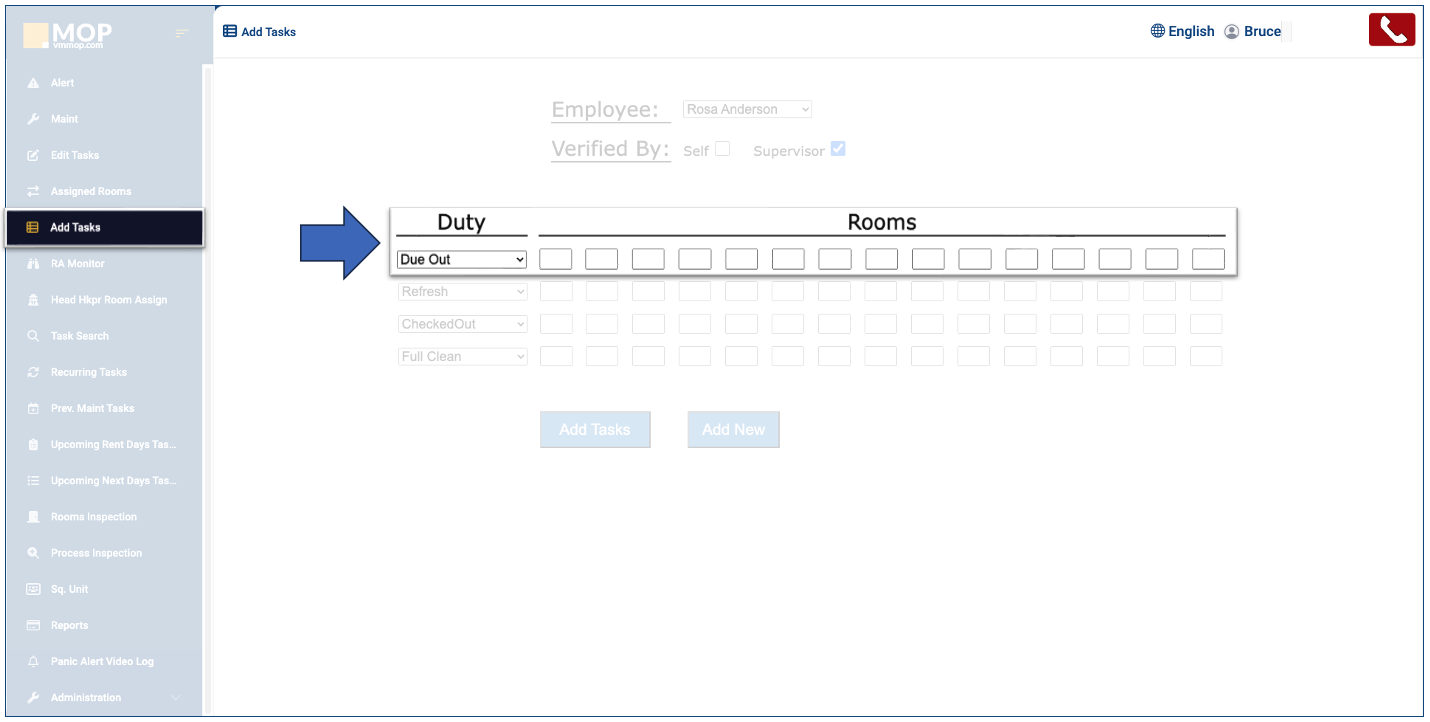Go to Rooms Inspection menu item
This screenshot has height=722, width=1430.
[93, 517]
